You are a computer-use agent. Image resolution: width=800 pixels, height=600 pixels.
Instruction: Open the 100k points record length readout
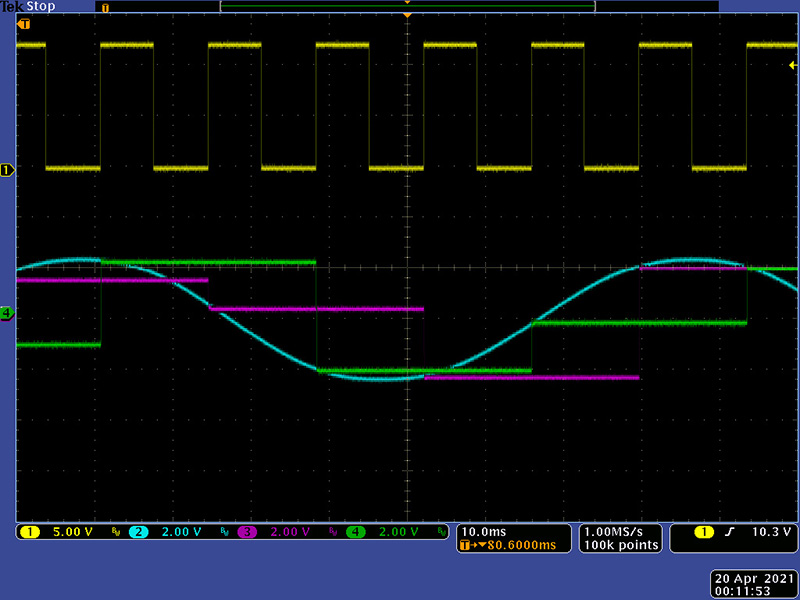[x=621, y=545]
